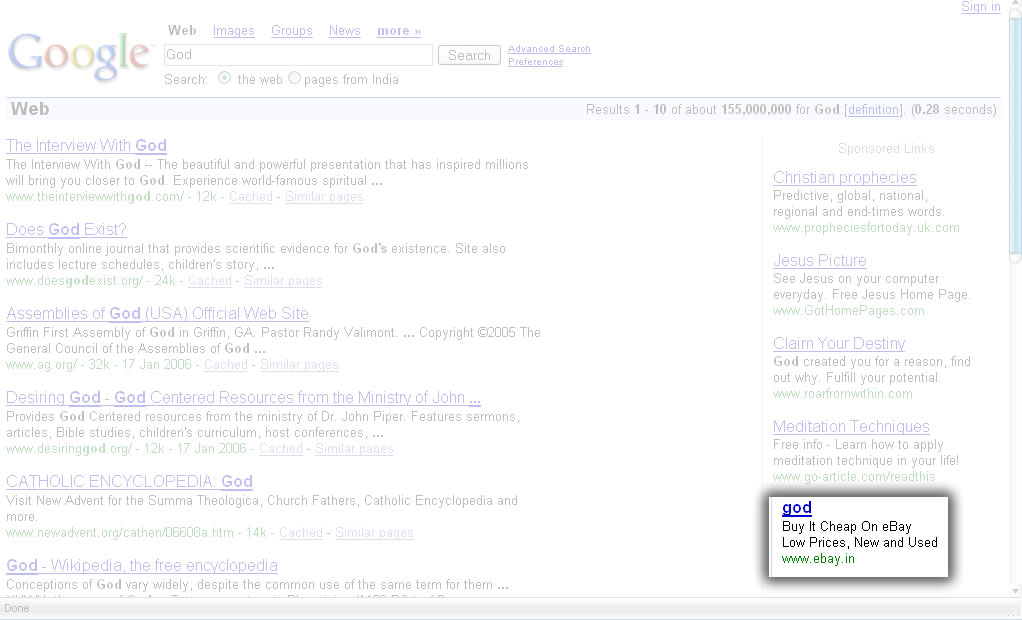1022x620 pixels.
Task: Click 'www.roarfromwithin.com' URL text
Action: 843,394
